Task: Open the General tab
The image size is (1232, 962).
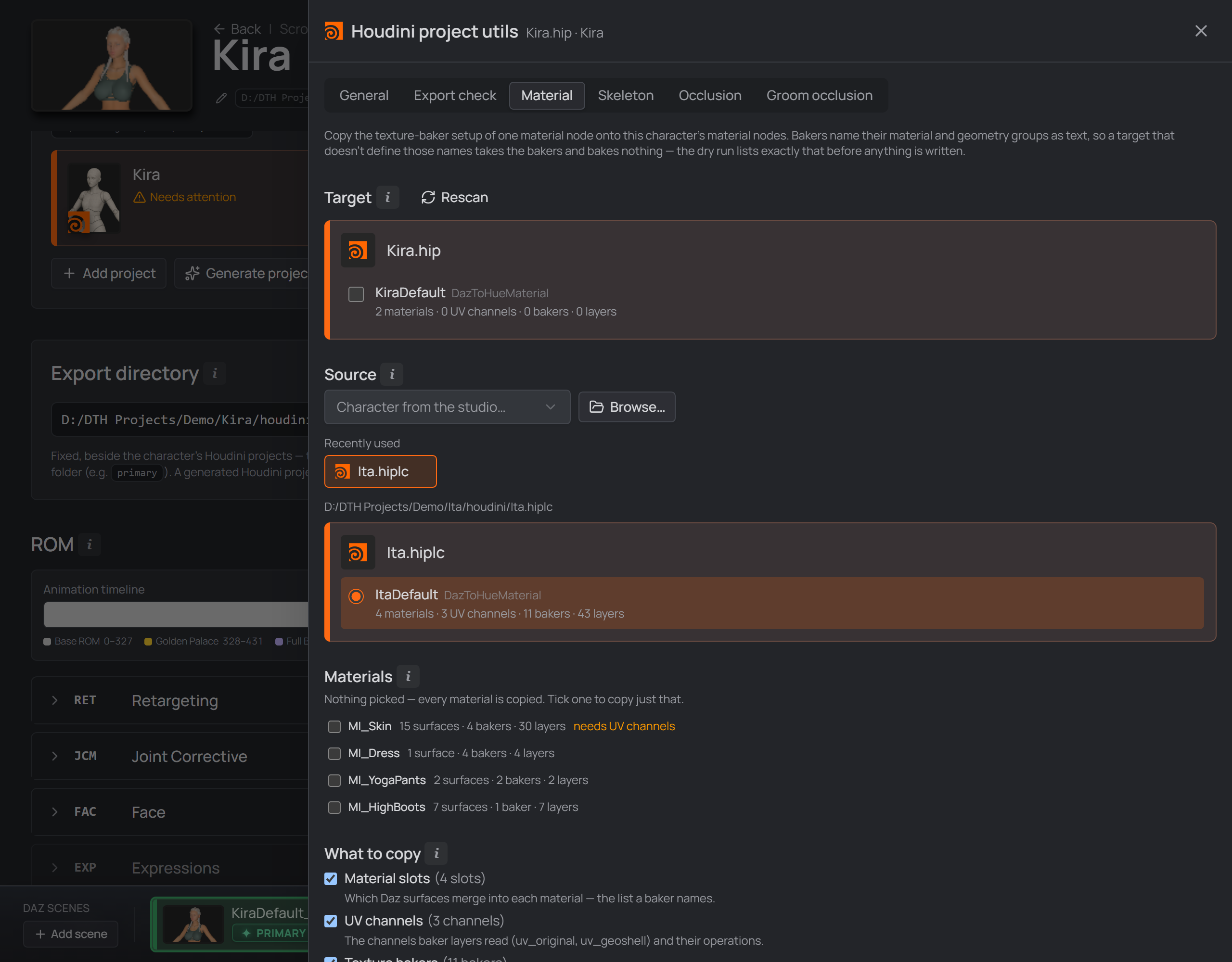Action: [x=364, y=95]
